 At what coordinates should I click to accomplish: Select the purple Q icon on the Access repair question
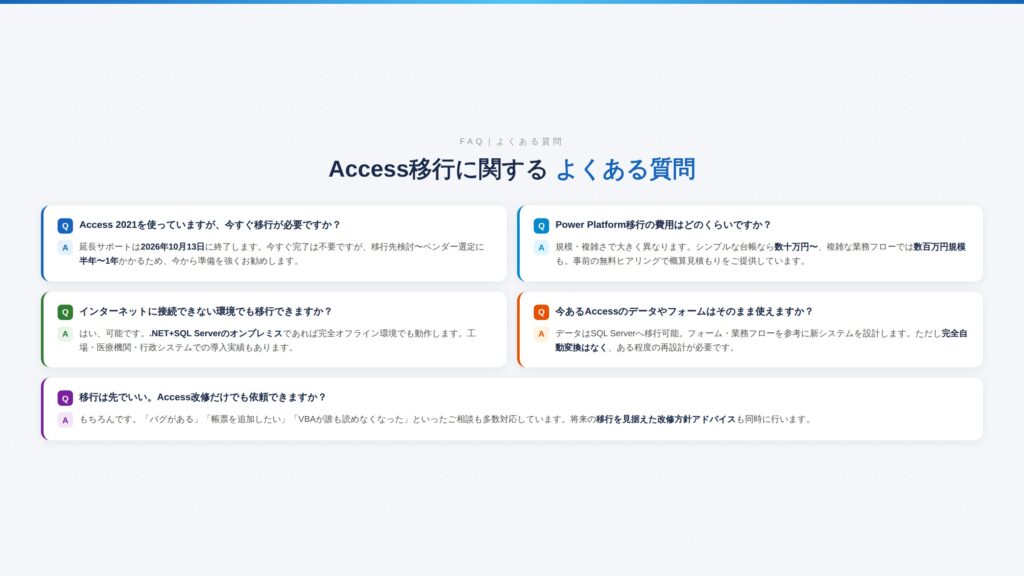64,397
